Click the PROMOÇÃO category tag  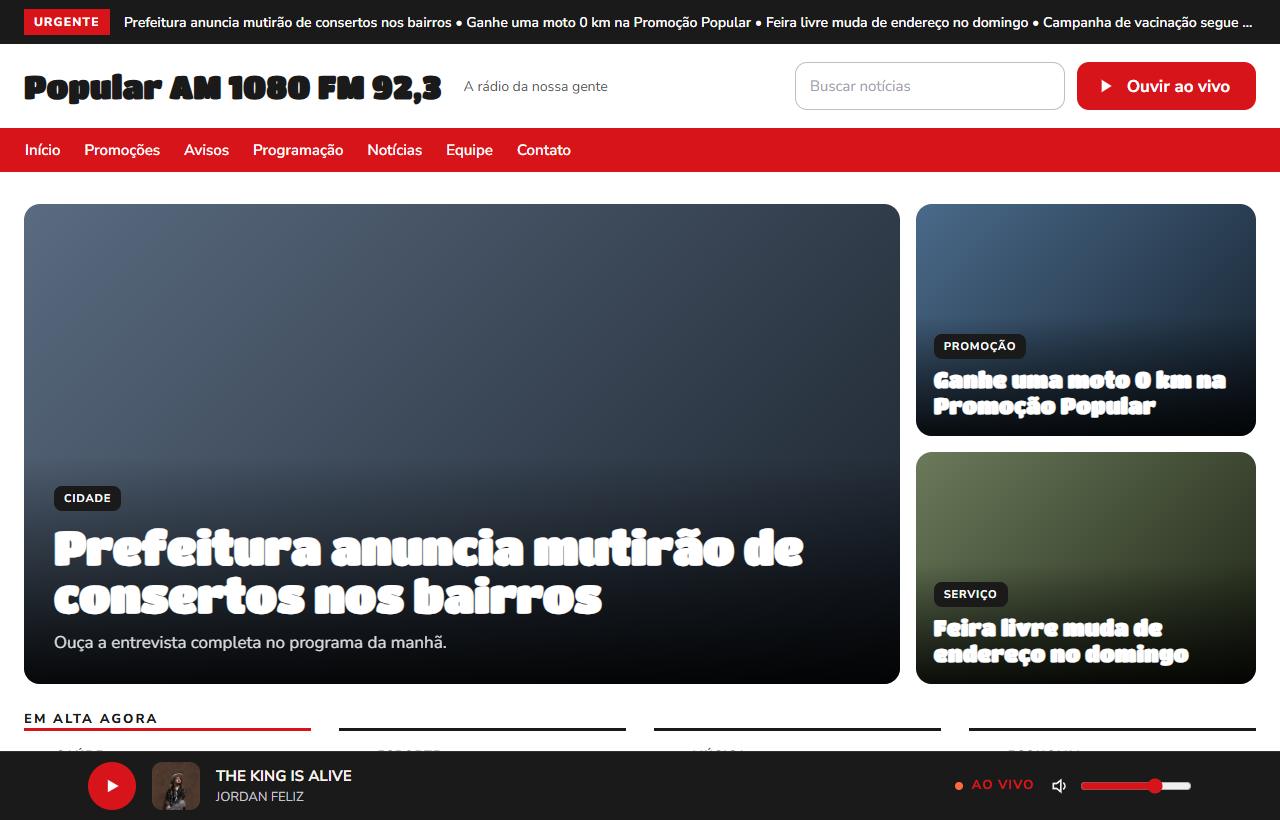pyautogui.click(x=980, y=346)
